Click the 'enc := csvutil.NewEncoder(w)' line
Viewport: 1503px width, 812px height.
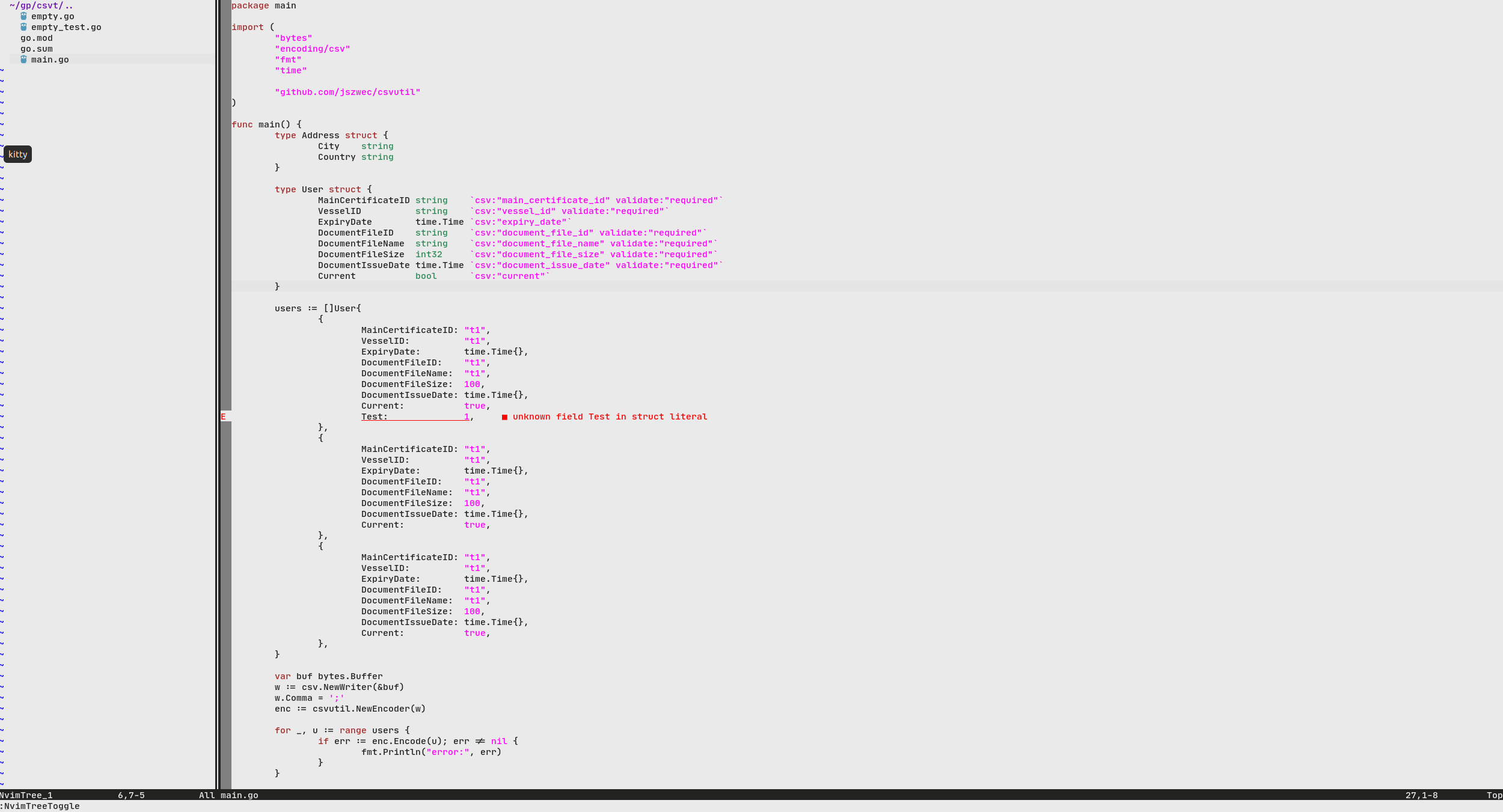point(350,709)
